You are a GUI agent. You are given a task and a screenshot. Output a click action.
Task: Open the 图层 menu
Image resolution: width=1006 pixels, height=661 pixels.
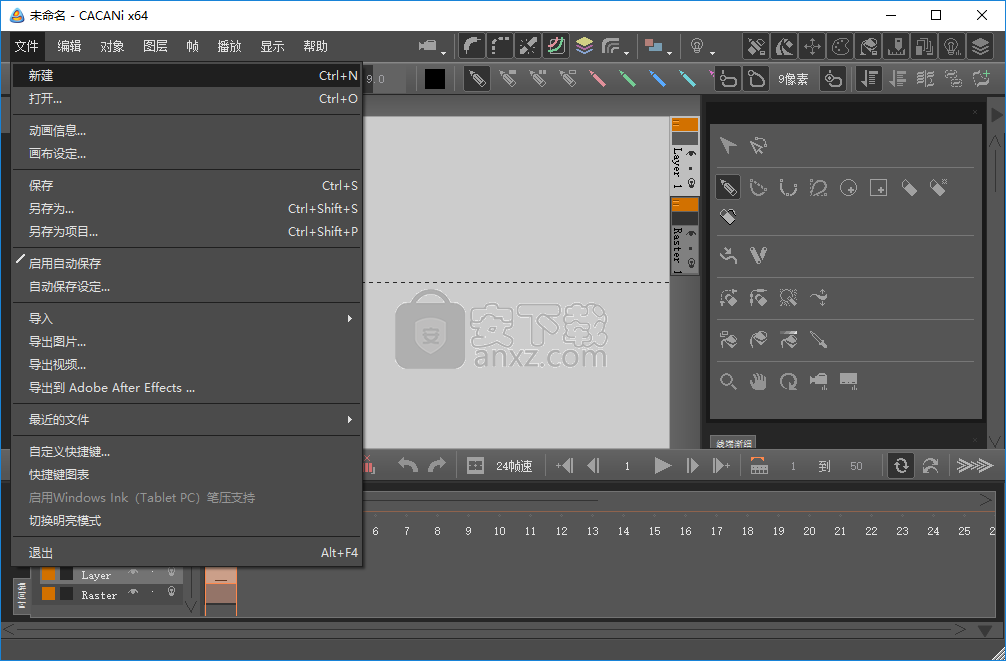(155, 46)
